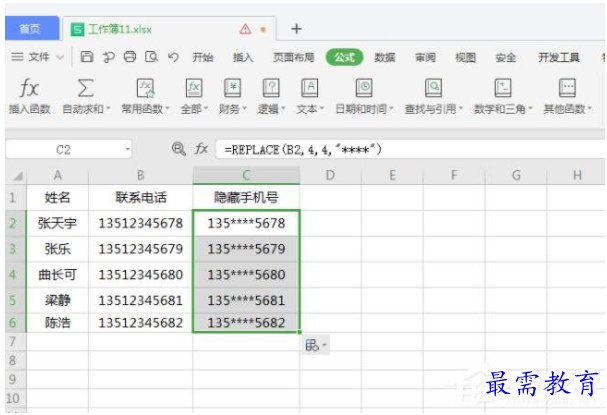Screen dimensions: 607x415
Task: Open the Name Box dropdown arrow
Action: pos(127,149)
